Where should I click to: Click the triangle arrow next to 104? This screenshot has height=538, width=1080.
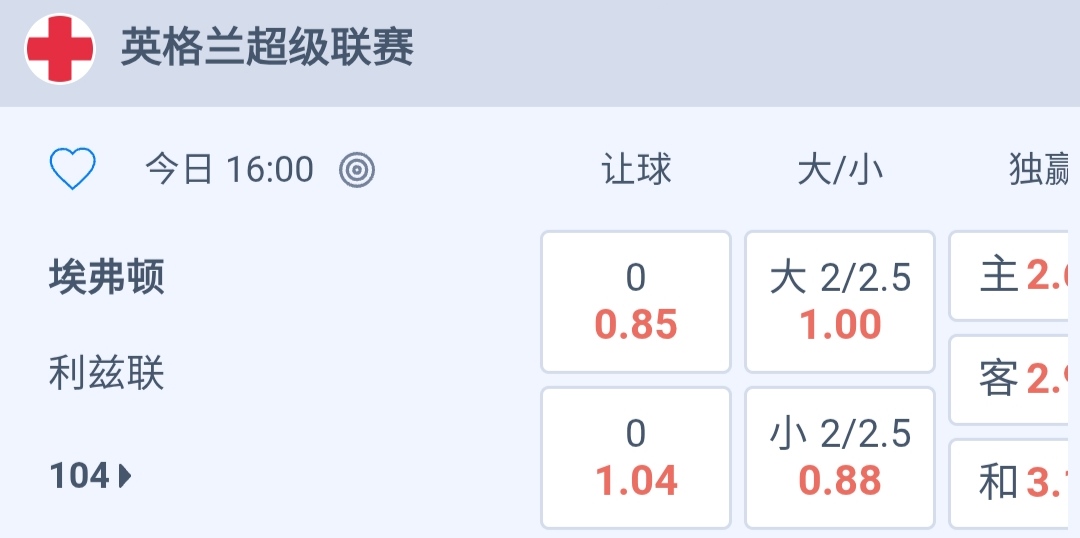pos(125,476)
